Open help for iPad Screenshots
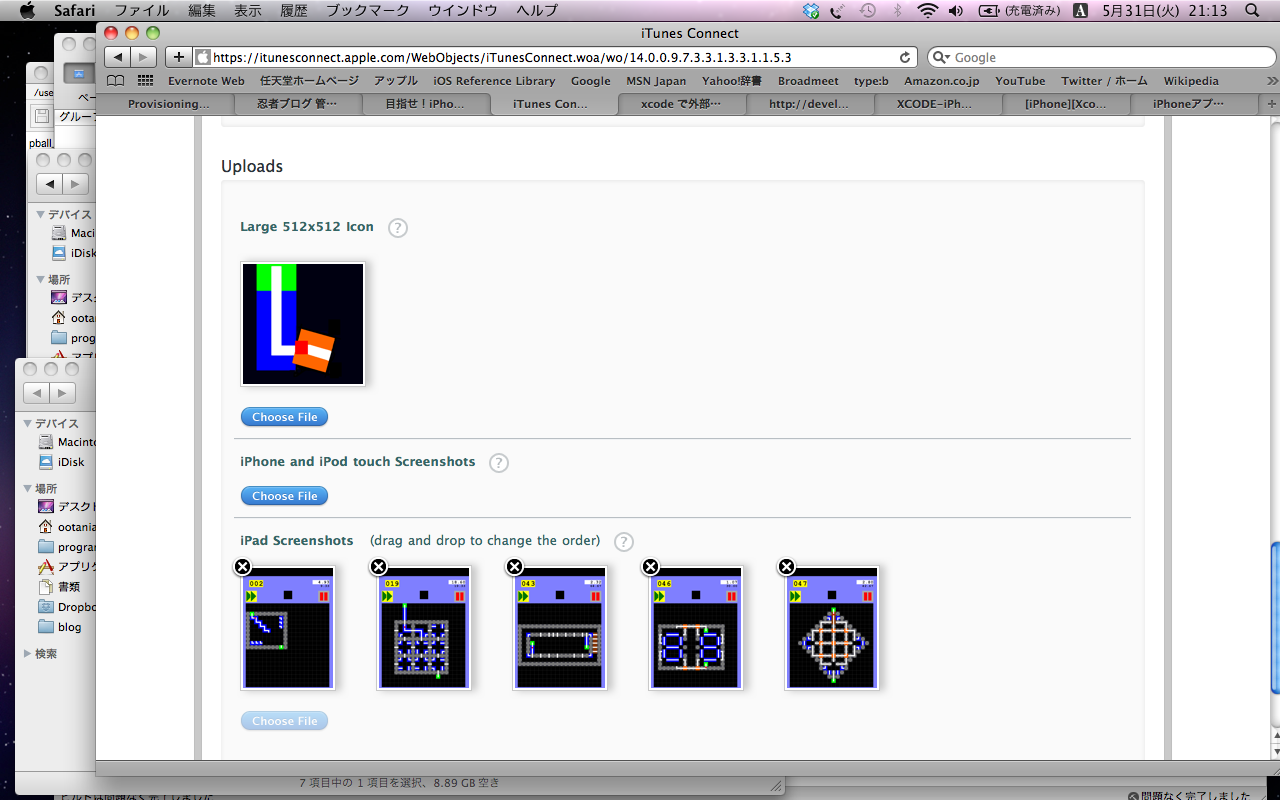Viewport: 1280px width, 800px height. (x=624, y=542)
